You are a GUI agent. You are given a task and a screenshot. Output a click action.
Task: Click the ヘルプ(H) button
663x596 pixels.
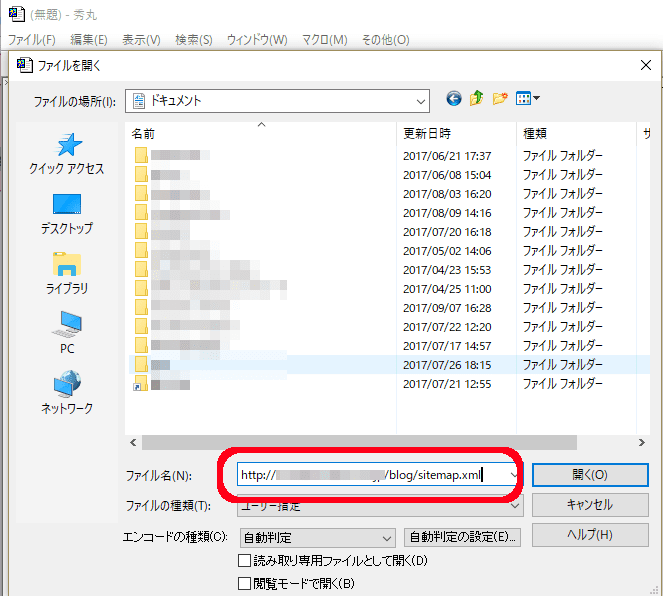(x=590, y=535)
